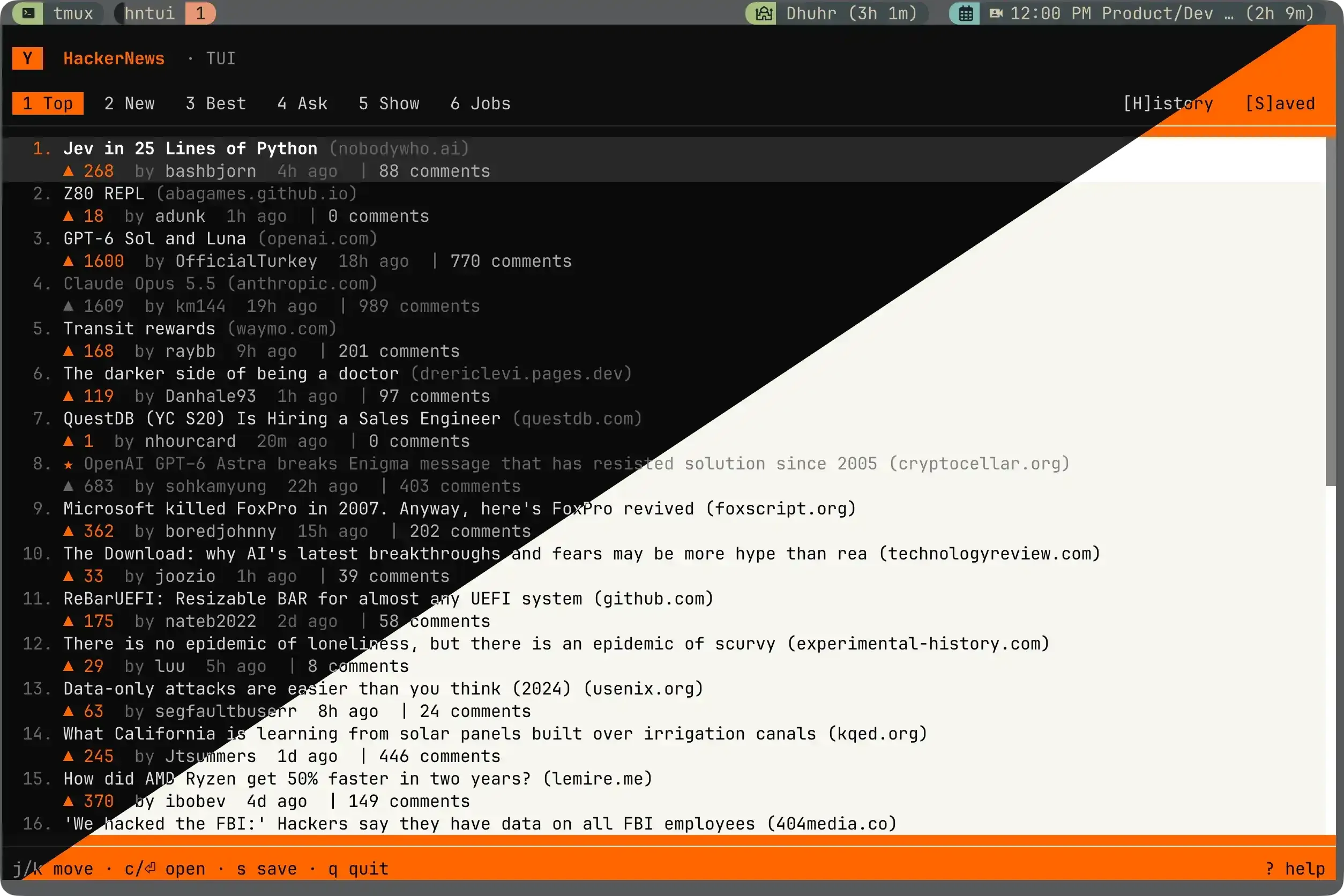Screen dimensions: 1344x896
Task: Open the 3 Best tab
Action: point(216,103)
